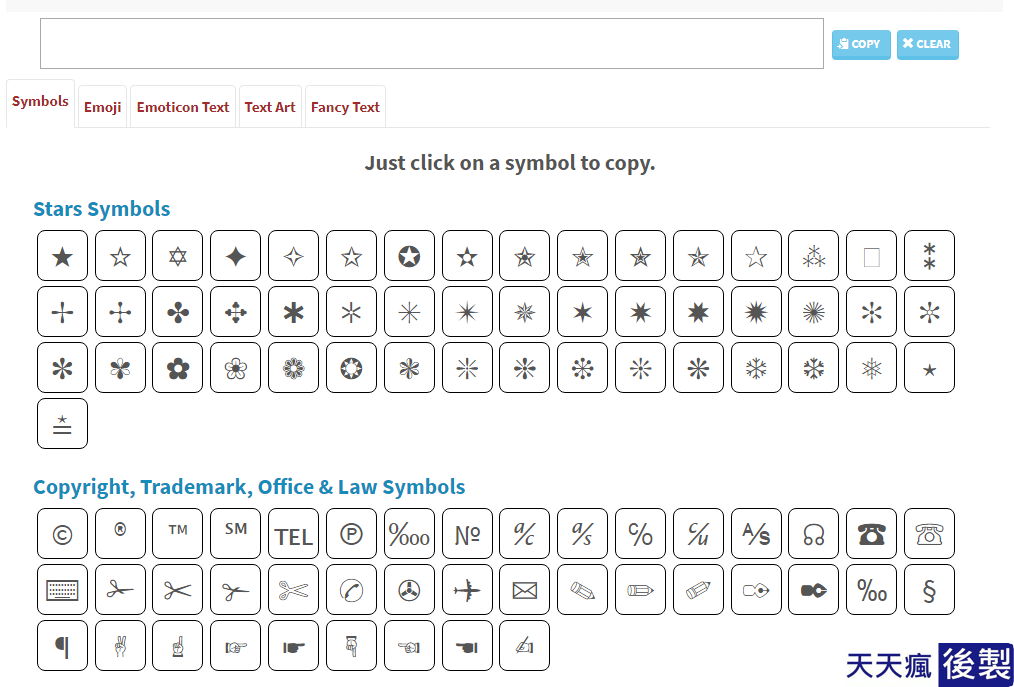Select the section sign § symbol

(x=929, y=589)
